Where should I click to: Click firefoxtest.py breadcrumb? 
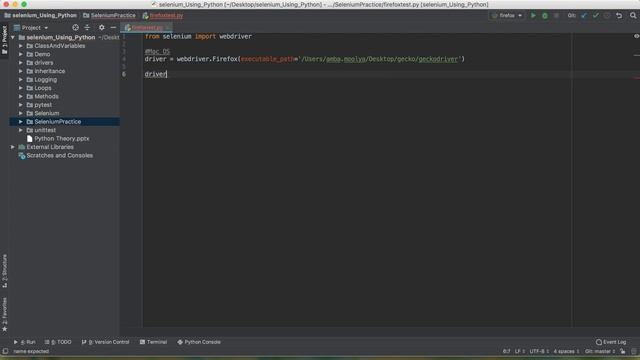point(163,16)
